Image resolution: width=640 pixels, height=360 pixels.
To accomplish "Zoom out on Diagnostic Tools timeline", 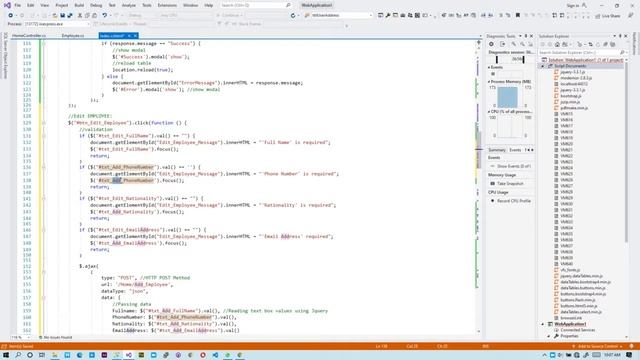I will (x=522, y=44).
